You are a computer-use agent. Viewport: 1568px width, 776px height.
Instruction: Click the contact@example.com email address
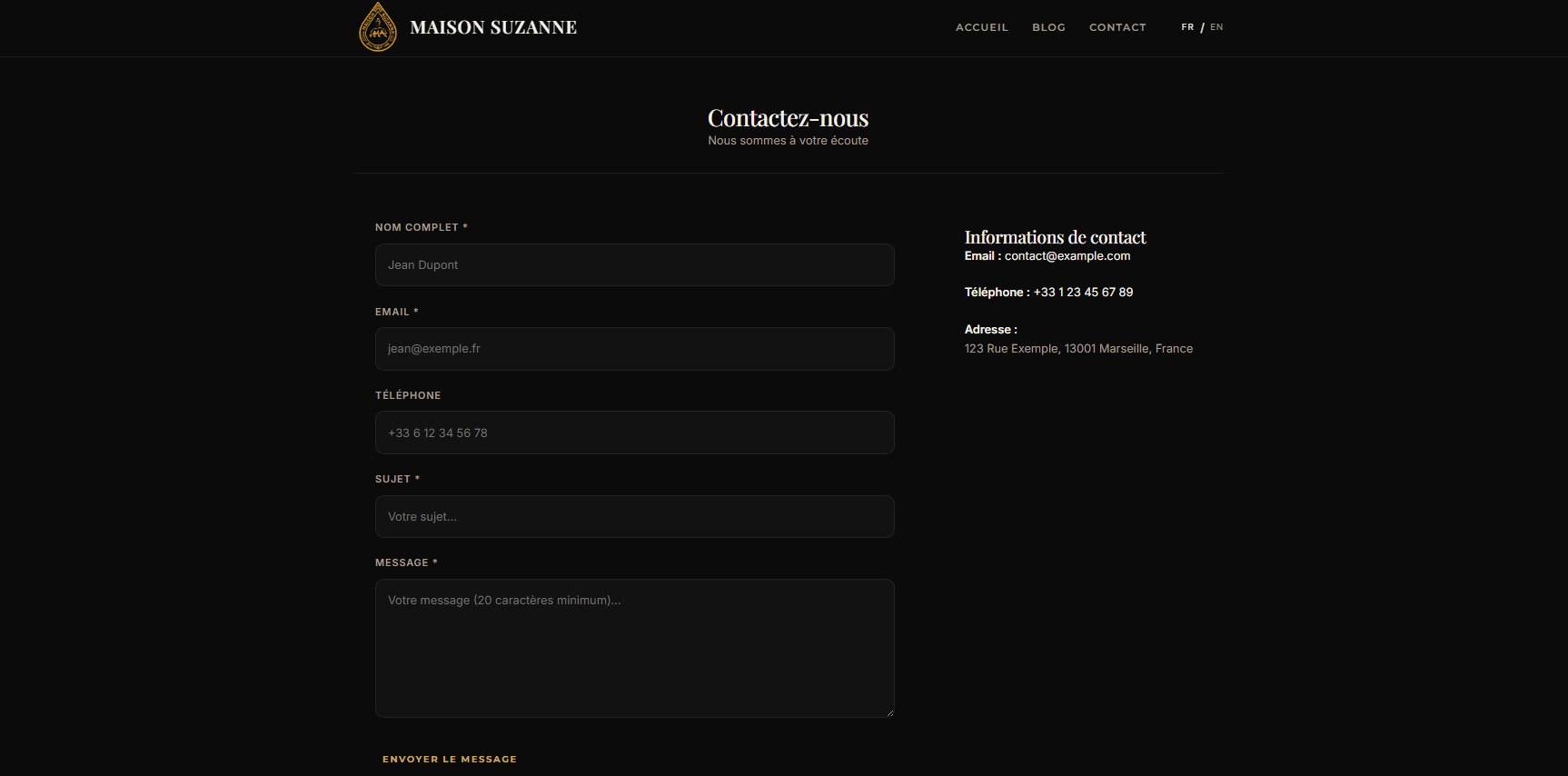coord(1067,256)
